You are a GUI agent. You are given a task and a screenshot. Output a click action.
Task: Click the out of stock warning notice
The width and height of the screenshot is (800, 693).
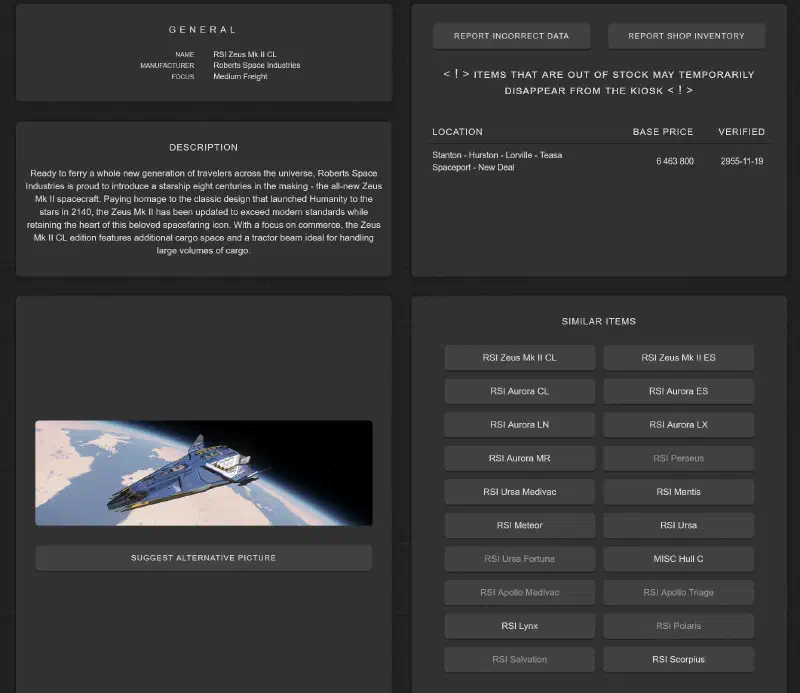click(x=599, y=83)
